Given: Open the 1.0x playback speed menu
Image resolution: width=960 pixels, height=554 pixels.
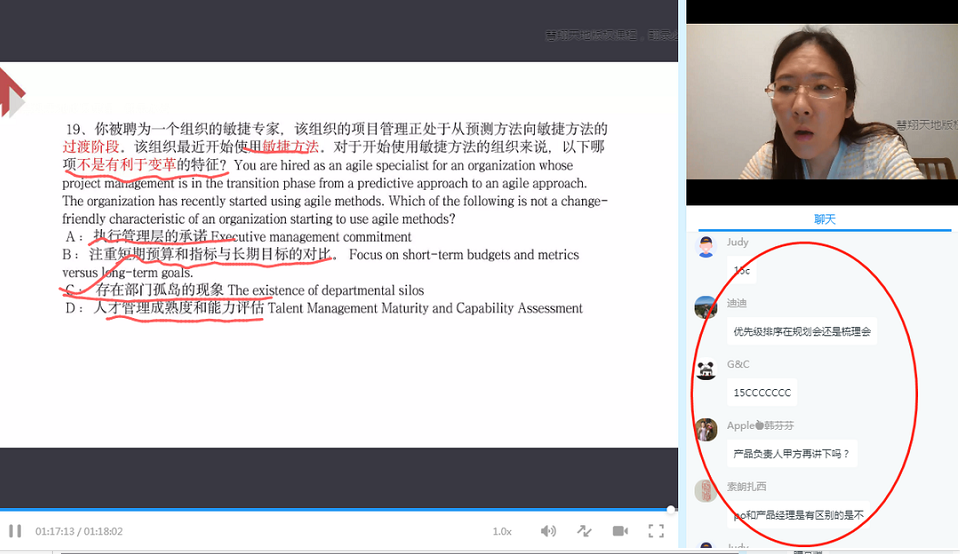Looking at the screenshot, I should click(x=502, y=531).
